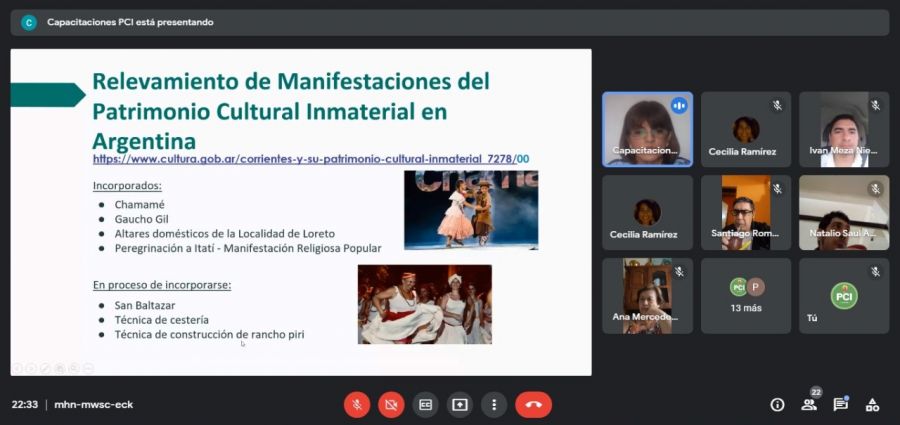Click the Capacitaciones PCI presenter avatar
This screenshot has height=425, width=900.
click(29, 22)
